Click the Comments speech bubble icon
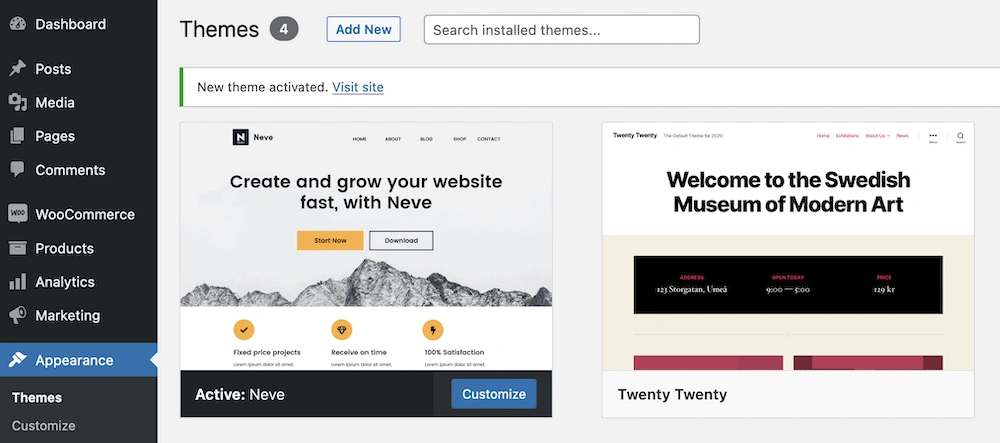This screenshot has width=1000, height=443. (17, 170)
